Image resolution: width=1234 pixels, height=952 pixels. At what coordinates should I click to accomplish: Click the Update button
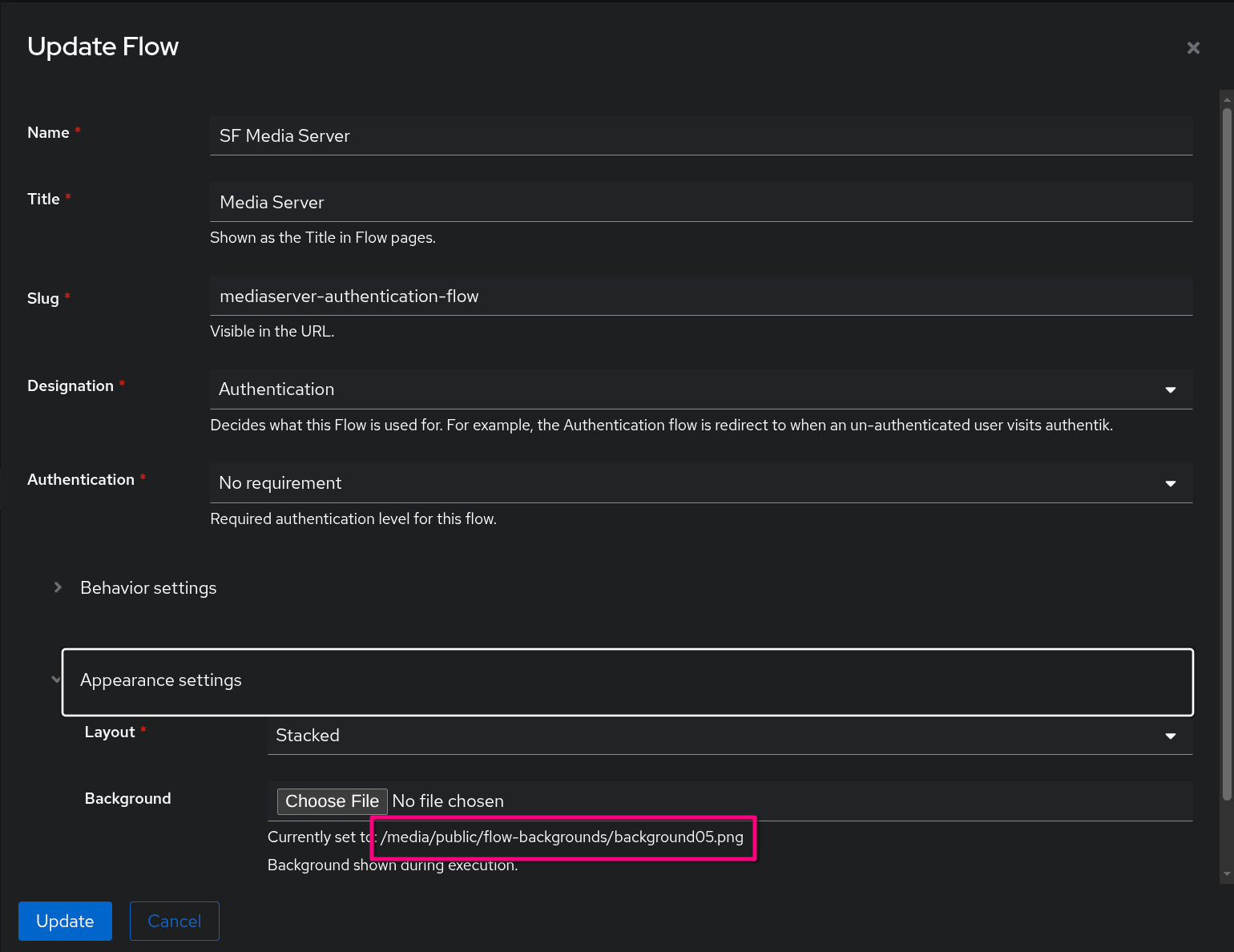65,921
